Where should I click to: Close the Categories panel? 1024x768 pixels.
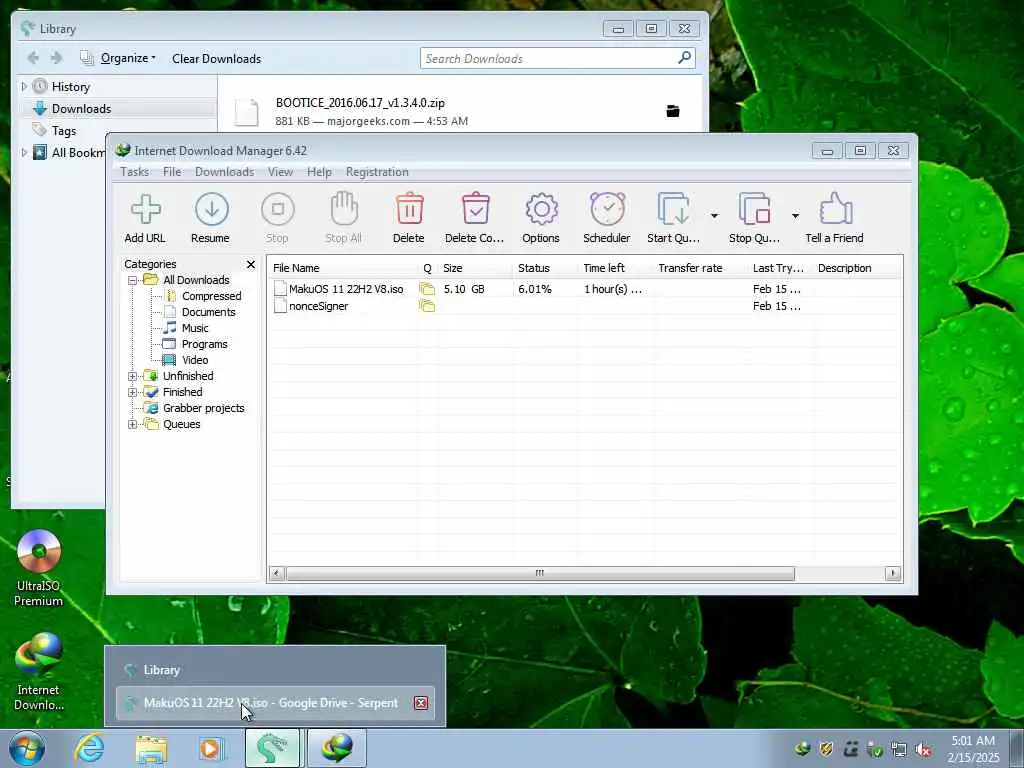[251, 264]
